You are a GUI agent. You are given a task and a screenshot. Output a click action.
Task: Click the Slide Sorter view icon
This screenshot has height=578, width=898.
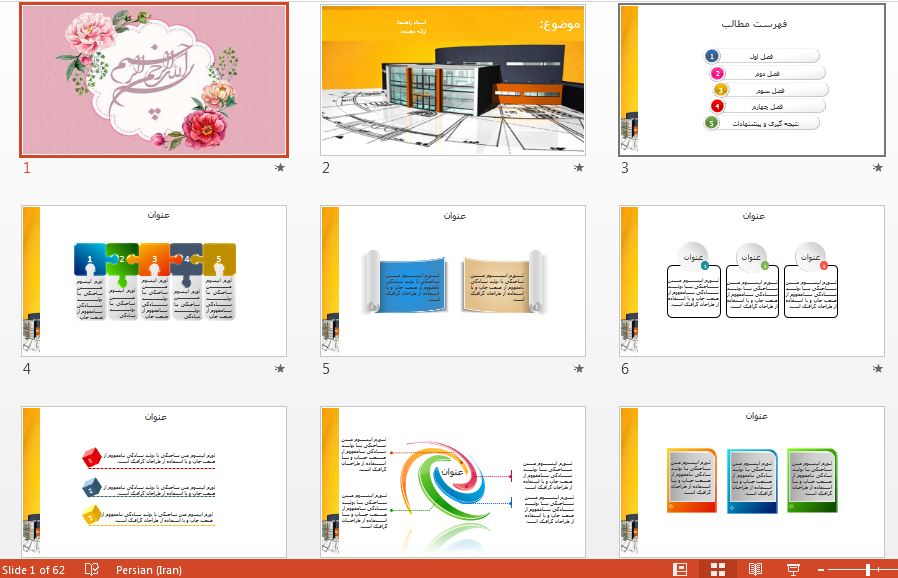click(x=717, y=569)
